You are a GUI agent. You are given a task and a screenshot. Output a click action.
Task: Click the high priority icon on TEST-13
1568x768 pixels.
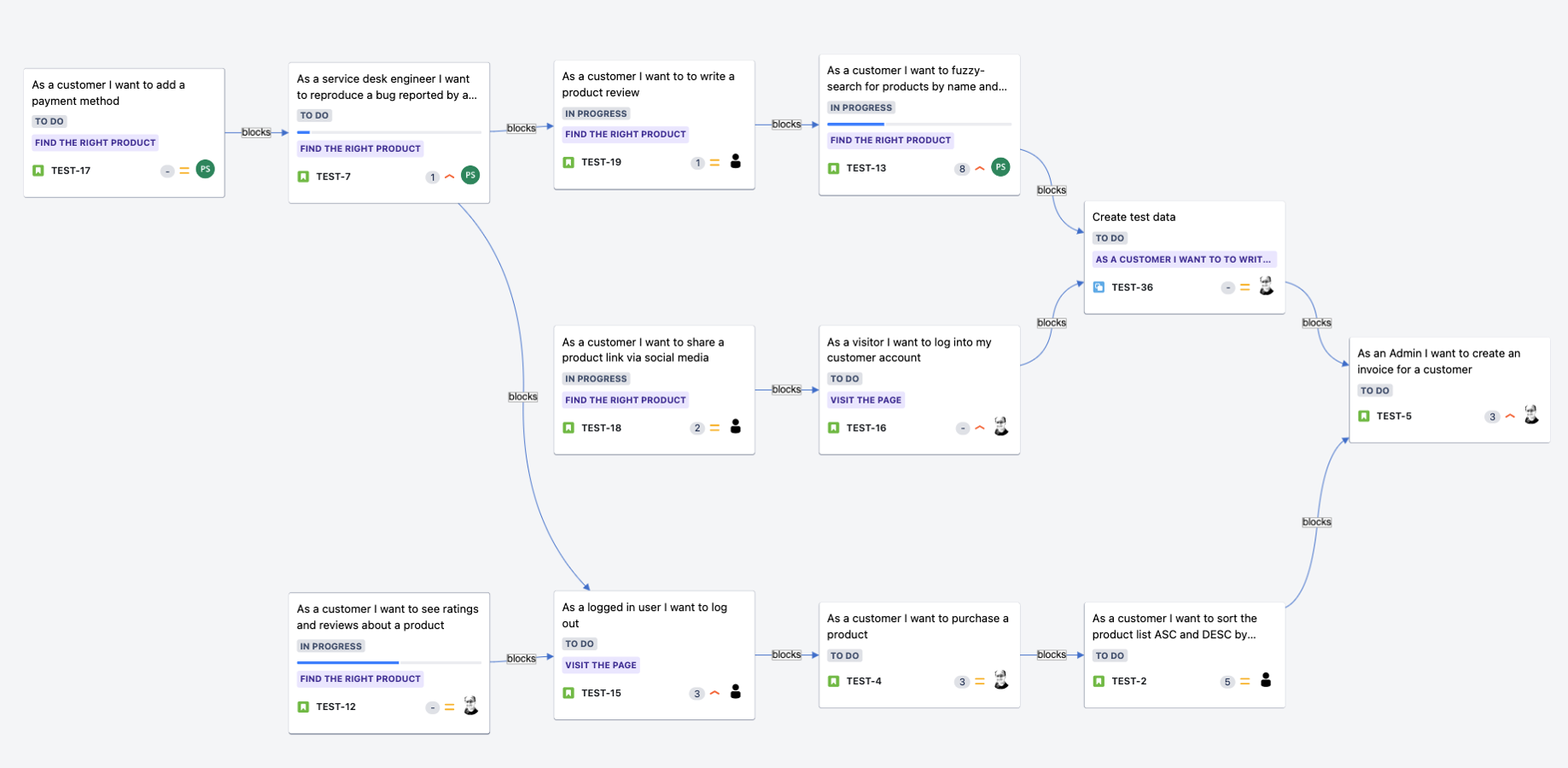[x=980, y=168]
